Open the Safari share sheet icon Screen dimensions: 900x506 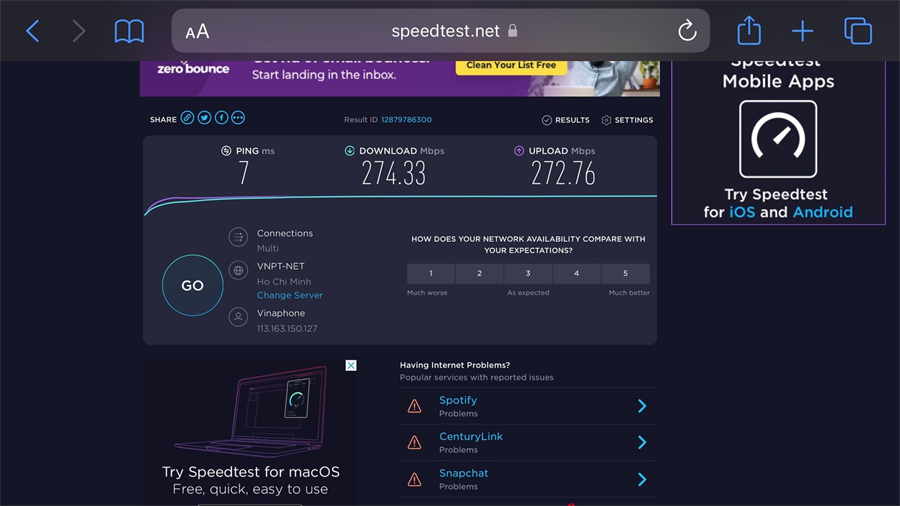click(x=749, y=30)
